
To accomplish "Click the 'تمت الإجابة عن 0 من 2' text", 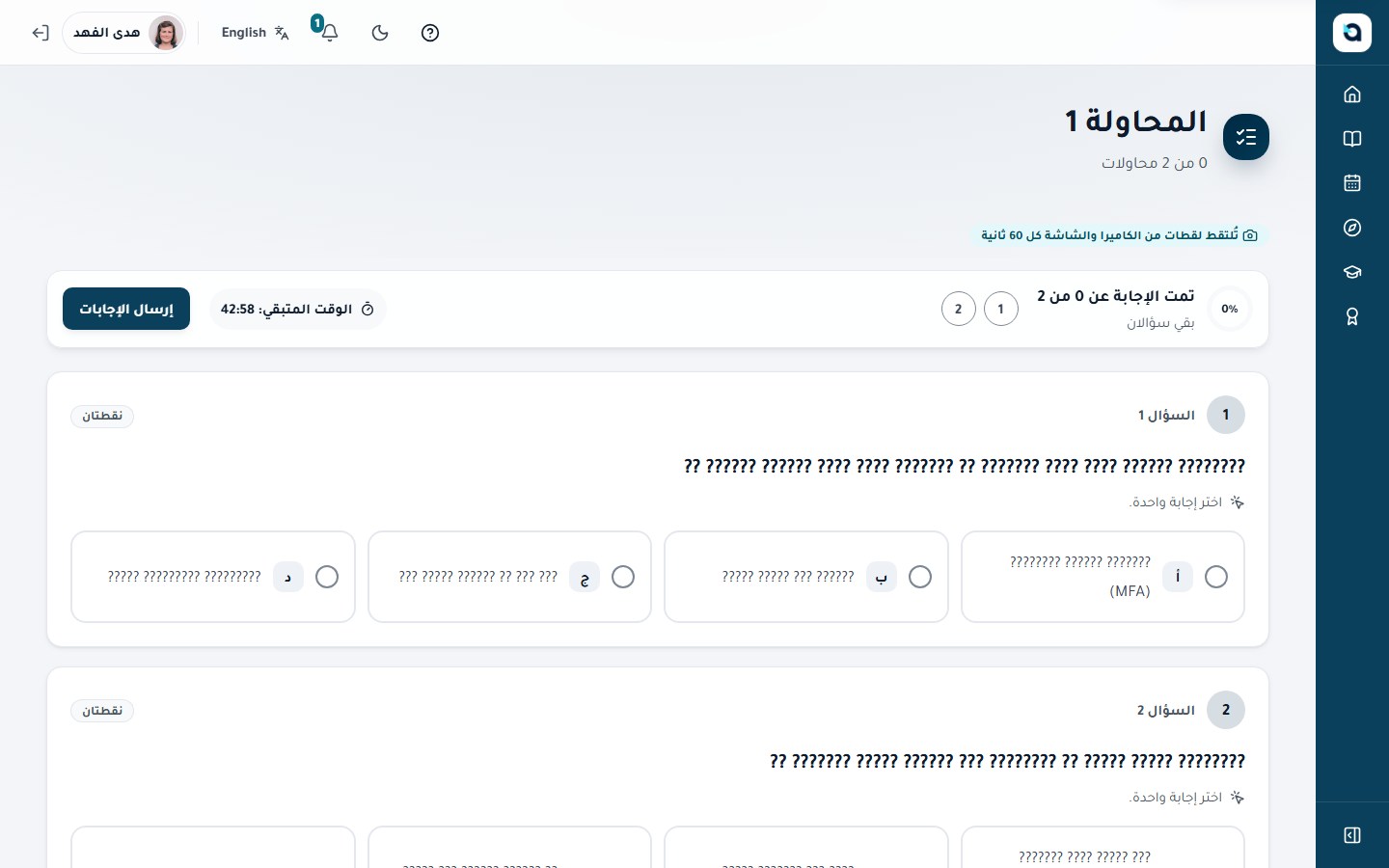I will [x=1116, y=296].
